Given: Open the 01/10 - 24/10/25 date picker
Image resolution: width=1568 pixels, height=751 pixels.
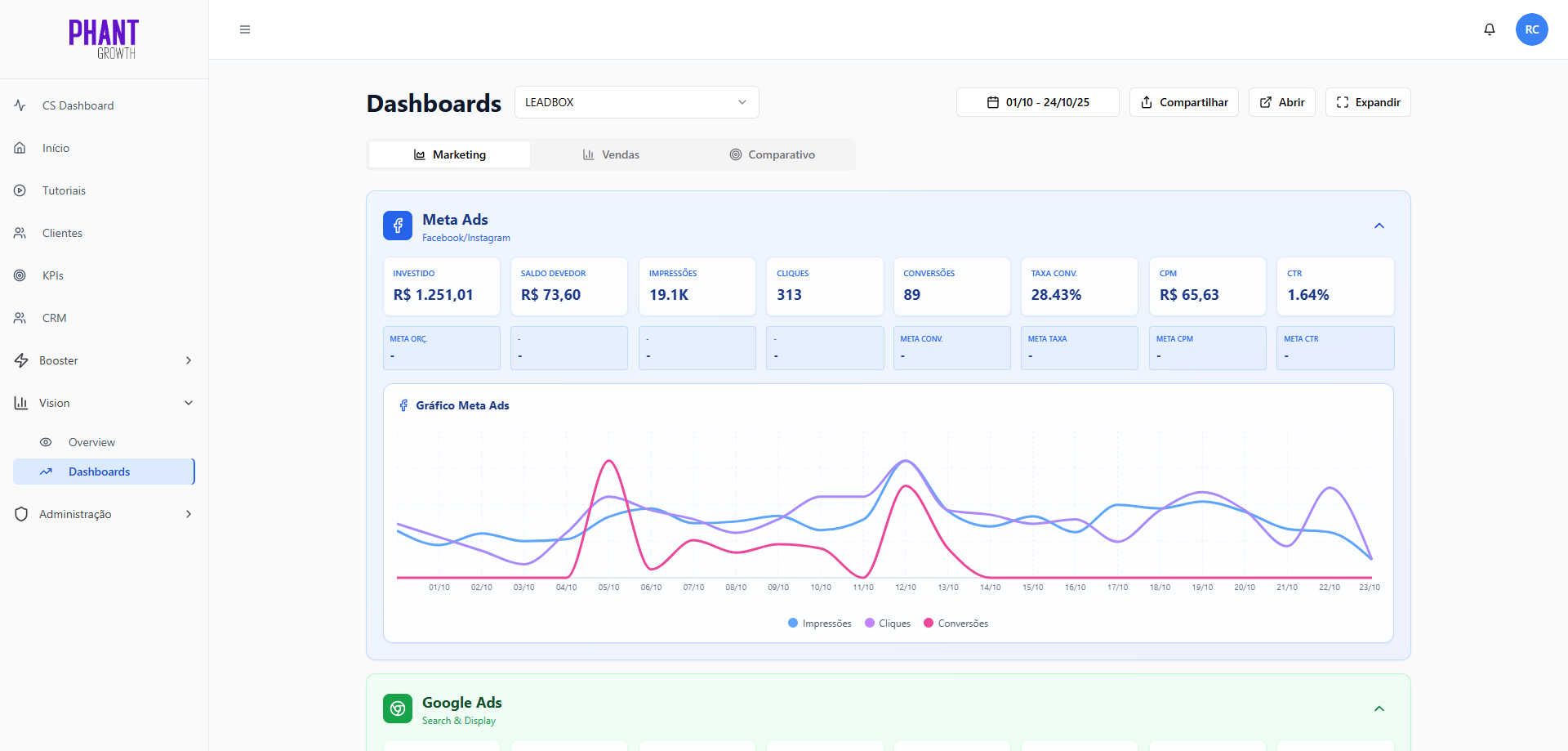Looking at the screenshot, I should (1037, 102).
